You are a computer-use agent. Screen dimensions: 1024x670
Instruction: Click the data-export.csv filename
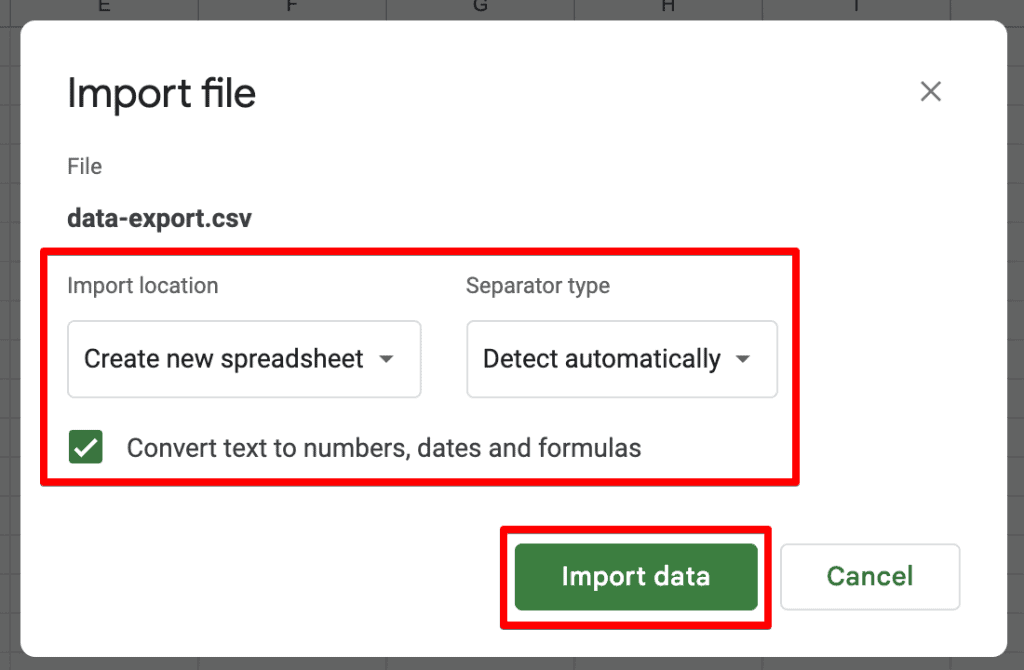click(158, 218)
